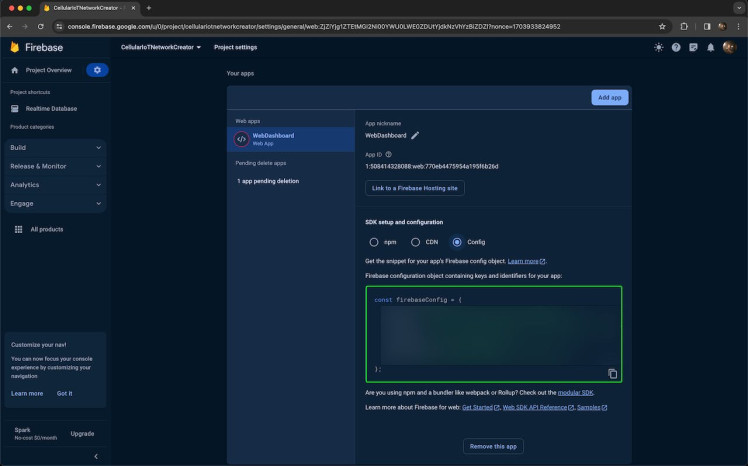Open the notifications bell

[711, 47]
